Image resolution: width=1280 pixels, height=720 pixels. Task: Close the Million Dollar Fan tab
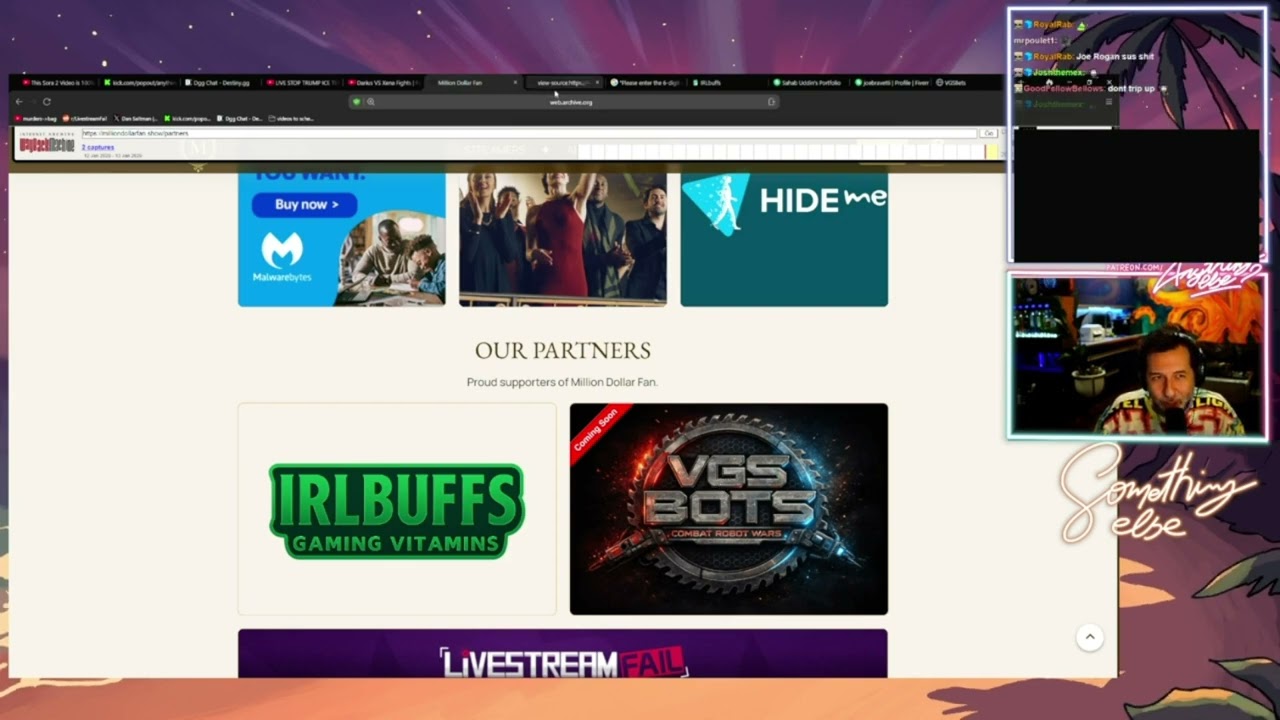515,83
